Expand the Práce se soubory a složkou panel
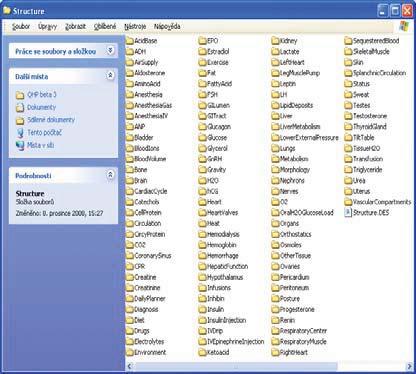416x374 pixels. coord(110,51)
